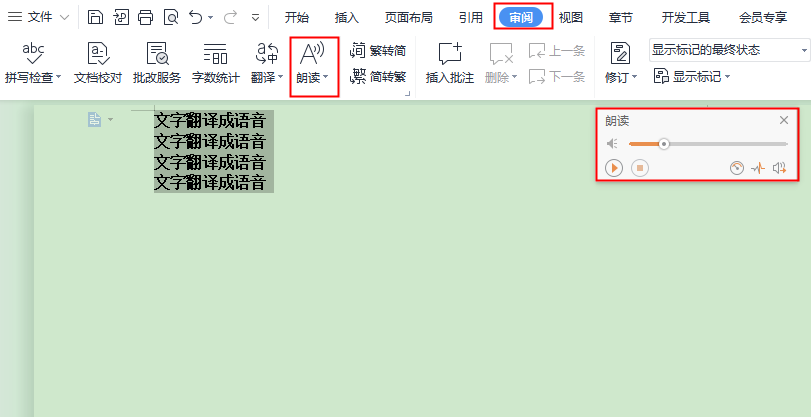
Task: Open 显示标记的最终状态 combo box
Action: click(729, 50)
